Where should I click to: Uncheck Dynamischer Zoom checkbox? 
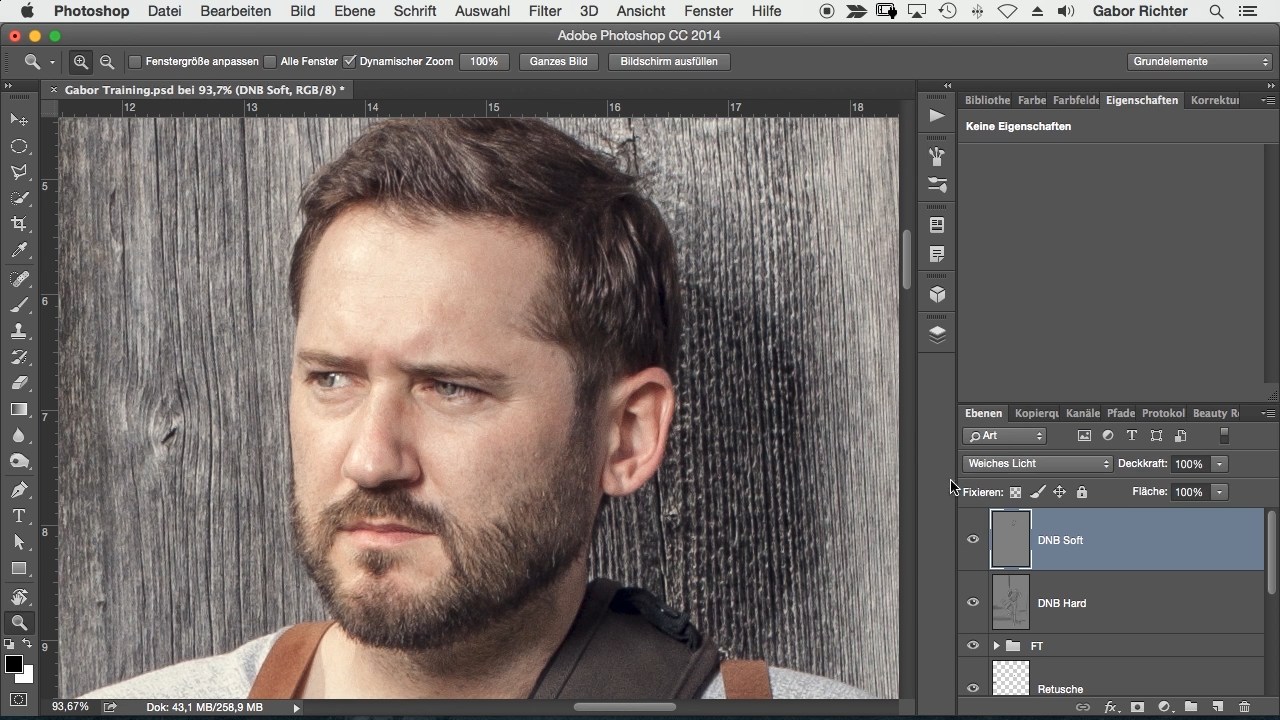click(350, 61)
